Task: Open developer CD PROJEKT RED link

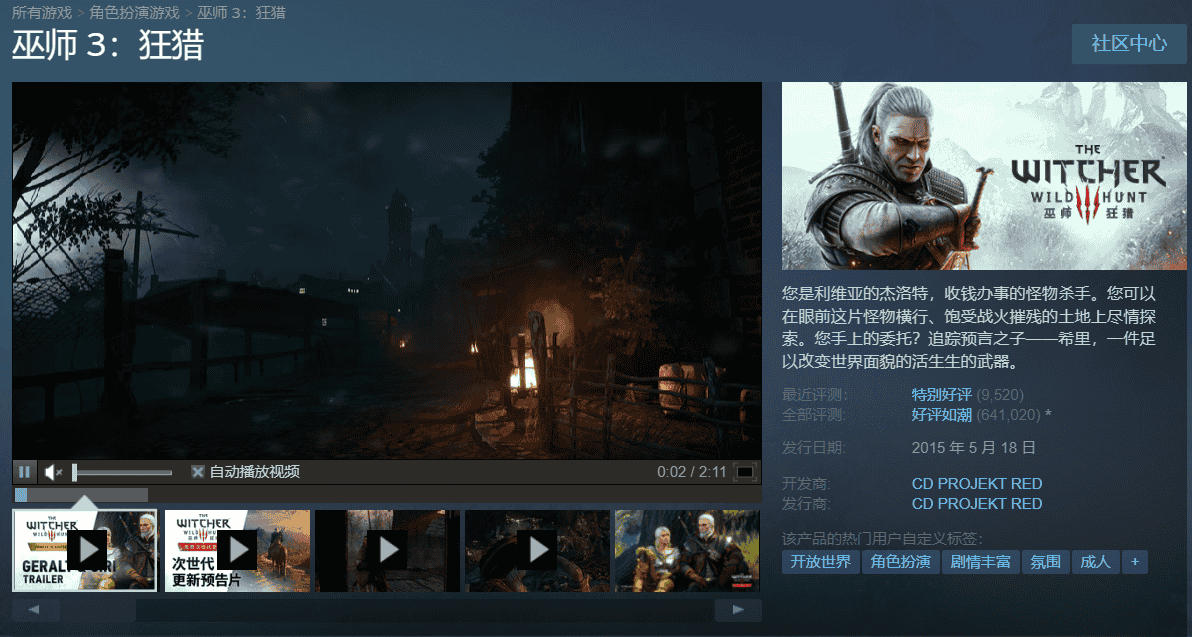Action: [x=977, y=483]
